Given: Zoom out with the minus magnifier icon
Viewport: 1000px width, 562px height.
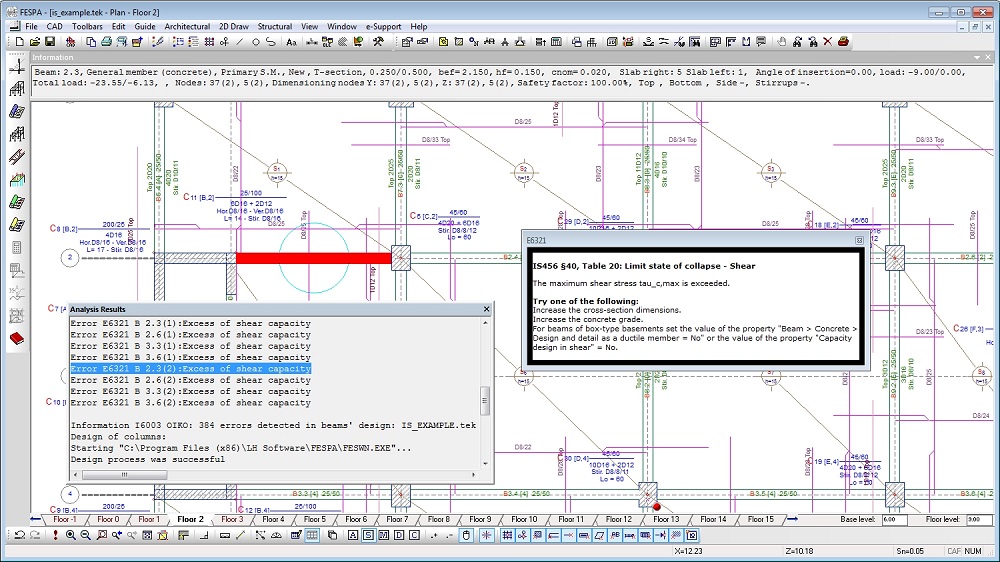Looking at the screenshot, I should tap(85, 535).
